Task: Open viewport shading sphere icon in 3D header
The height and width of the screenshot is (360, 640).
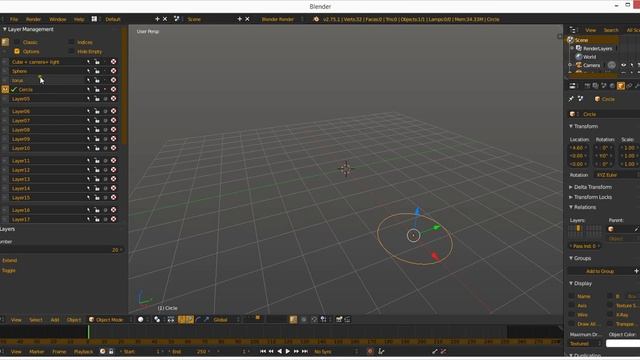Action: click(x=141, y=320)
